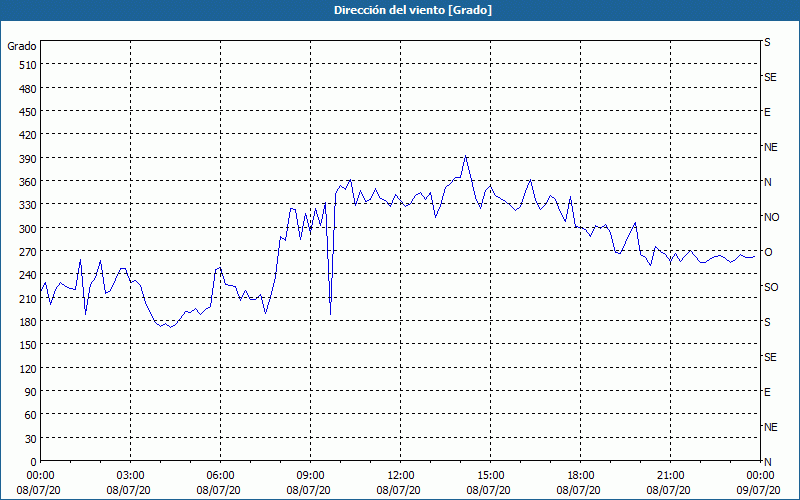
Task: Click the 30 degree axis label
Action: [31, 439]
